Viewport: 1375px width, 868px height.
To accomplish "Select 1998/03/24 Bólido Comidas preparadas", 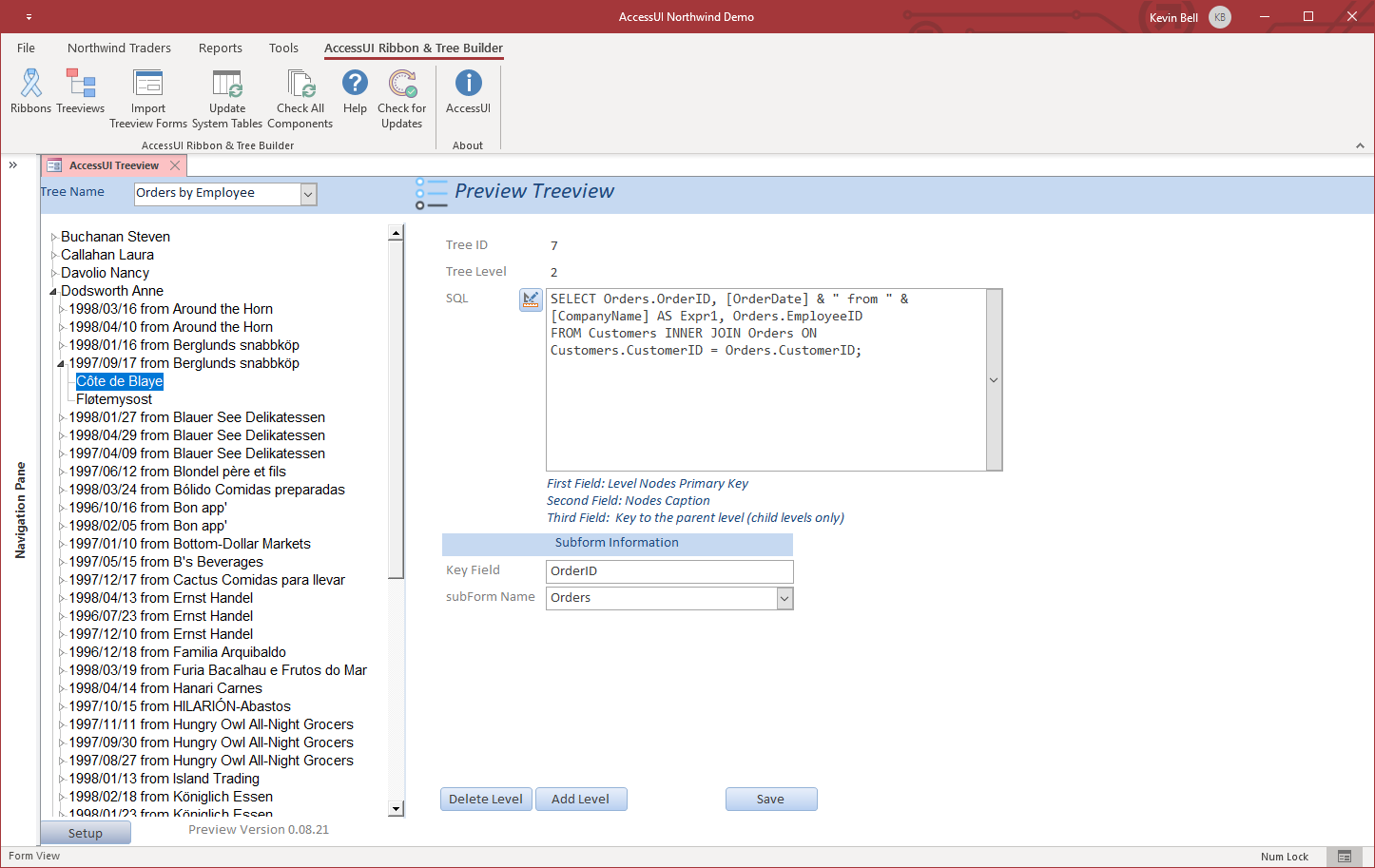I will [x=207, y=491].
